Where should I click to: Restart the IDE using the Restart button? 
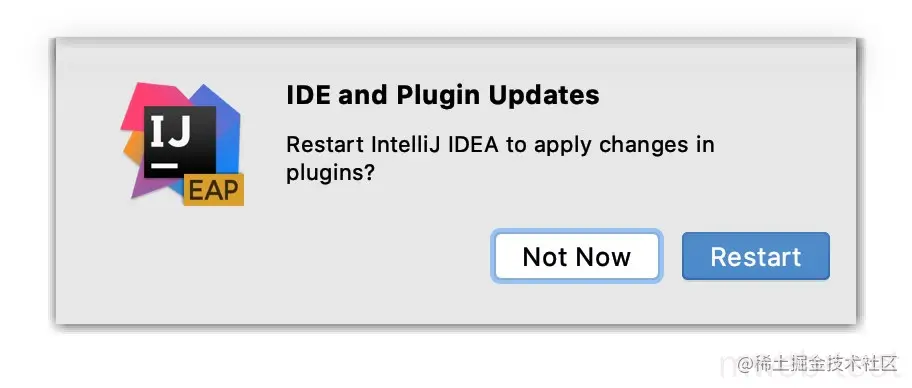click(x=756, y=257)
